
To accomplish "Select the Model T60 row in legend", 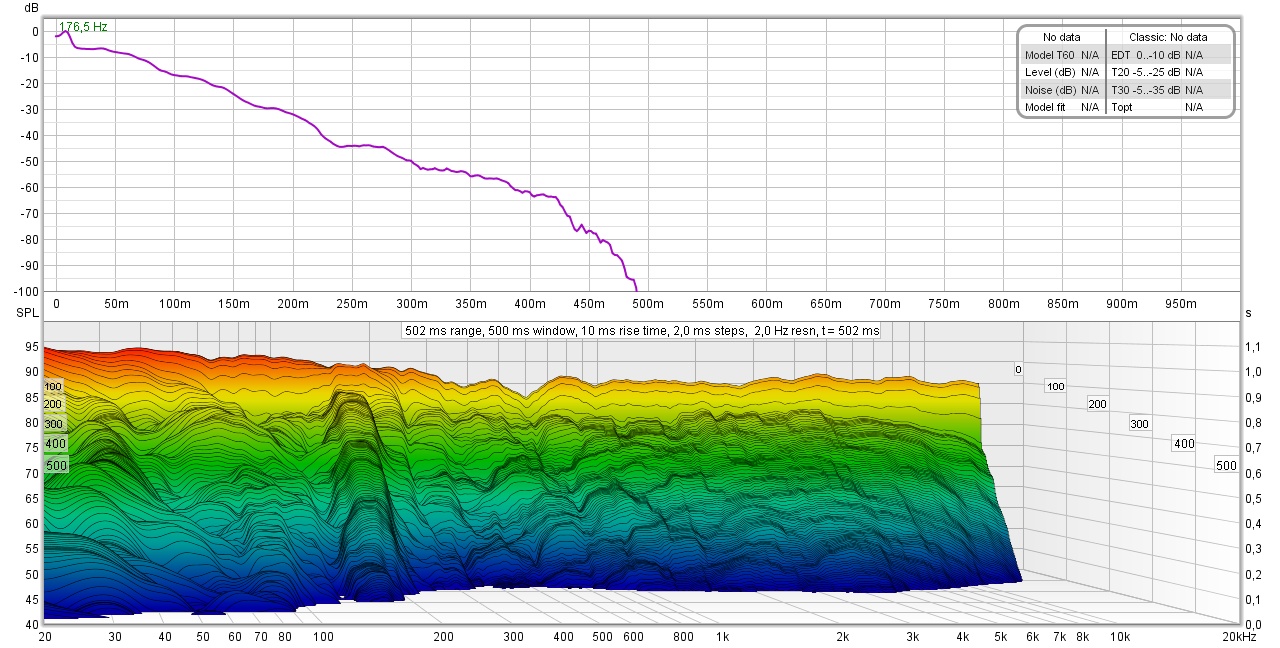I will 1062,55.
